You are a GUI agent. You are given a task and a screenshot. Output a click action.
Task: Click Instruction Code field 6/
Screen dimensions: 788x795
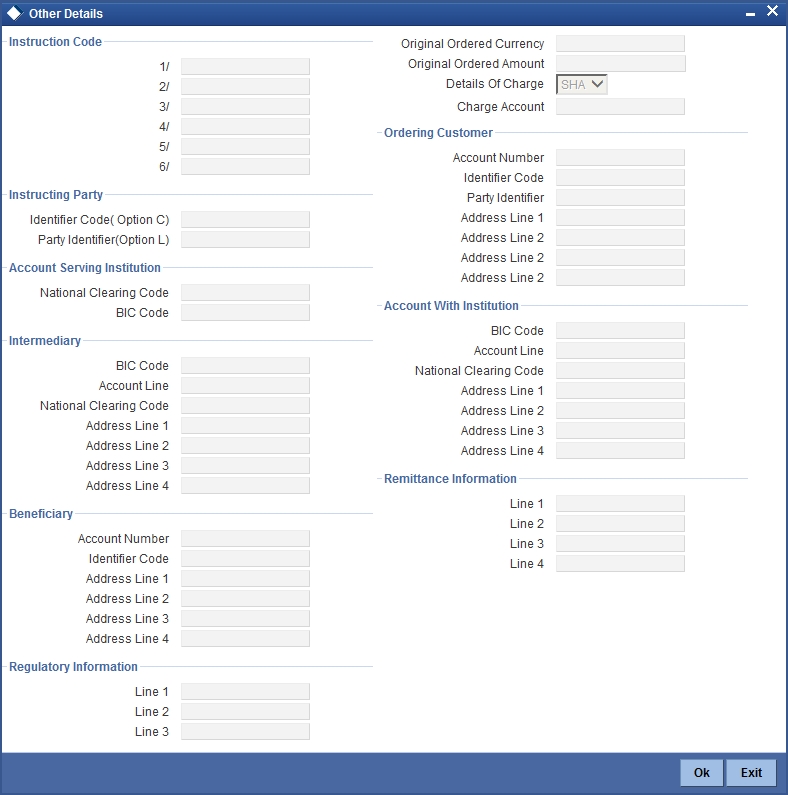tap(245, 167)
